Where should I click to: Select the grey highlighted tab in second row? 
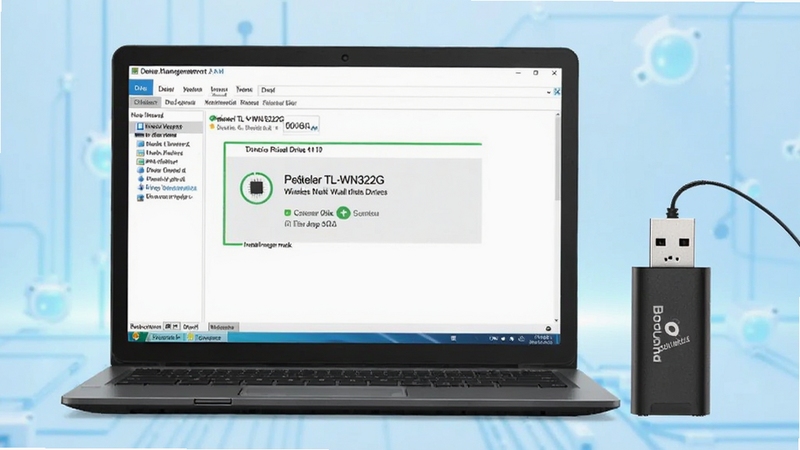click(x=145, y=103)
